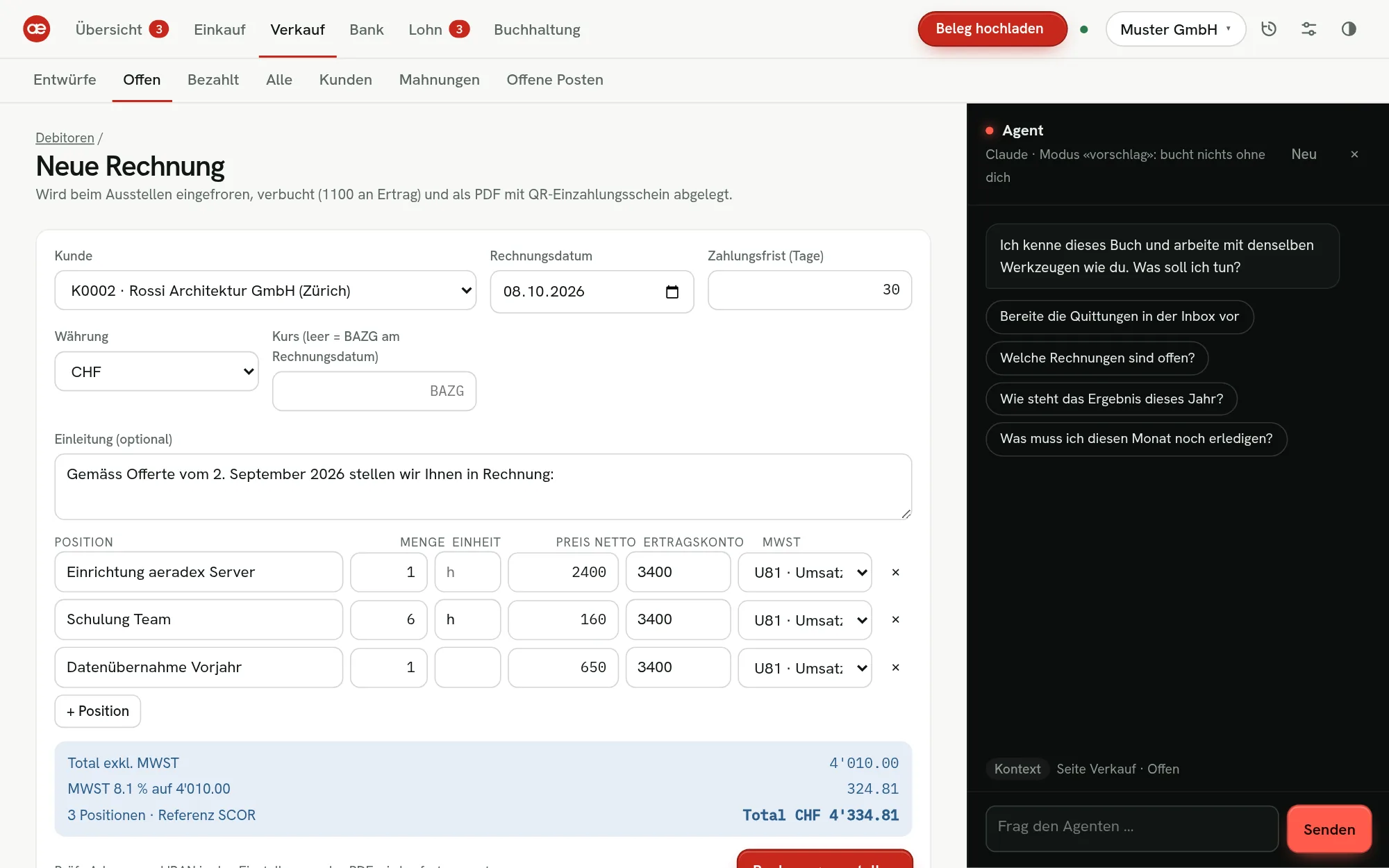Viewport: 1389px width, 868px height.
Task: Click the green status dot
Action: [1084, 29]
